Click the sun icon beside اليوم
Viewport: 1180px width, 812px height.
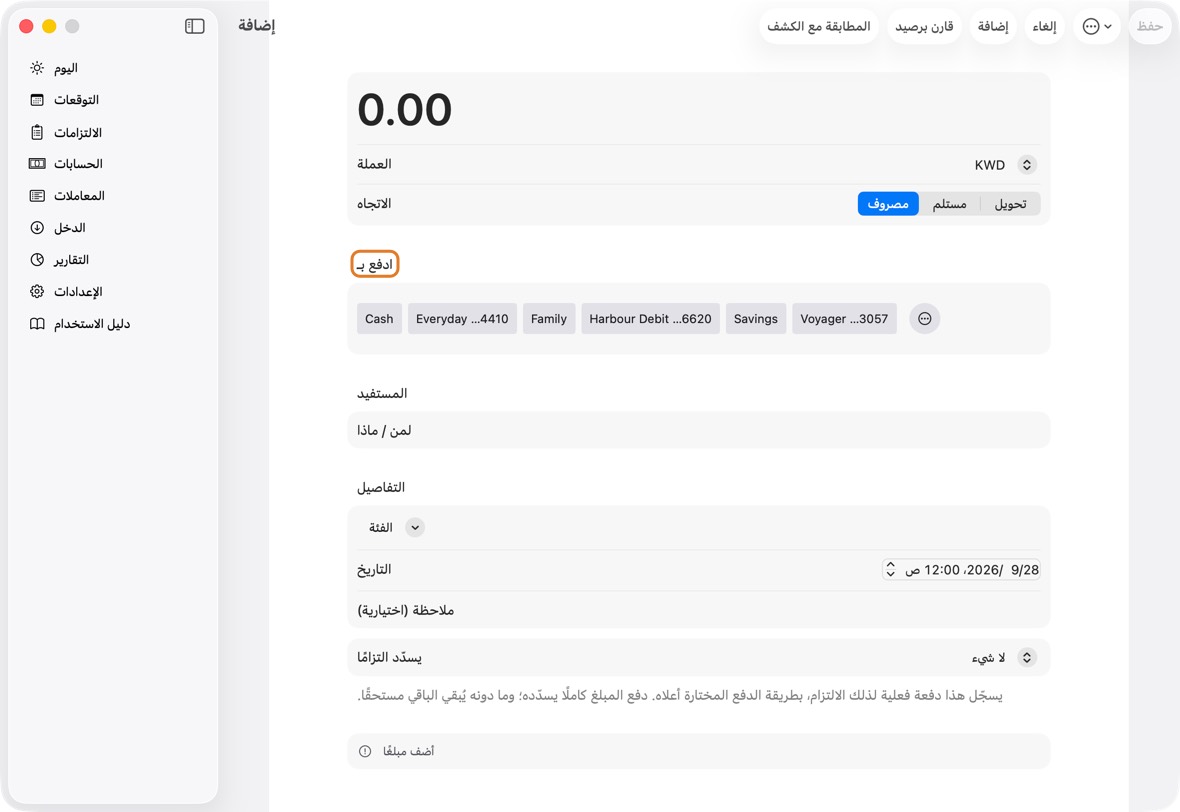tap(37, 68)
